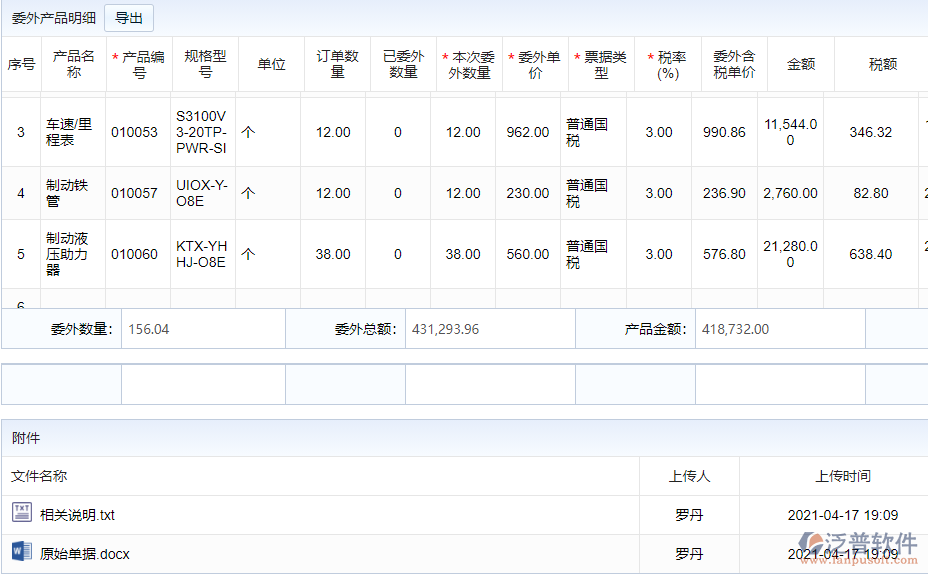
Task: Edit 本次委外数量 for 车速/里程表 row
Action: tap(463, 132)
